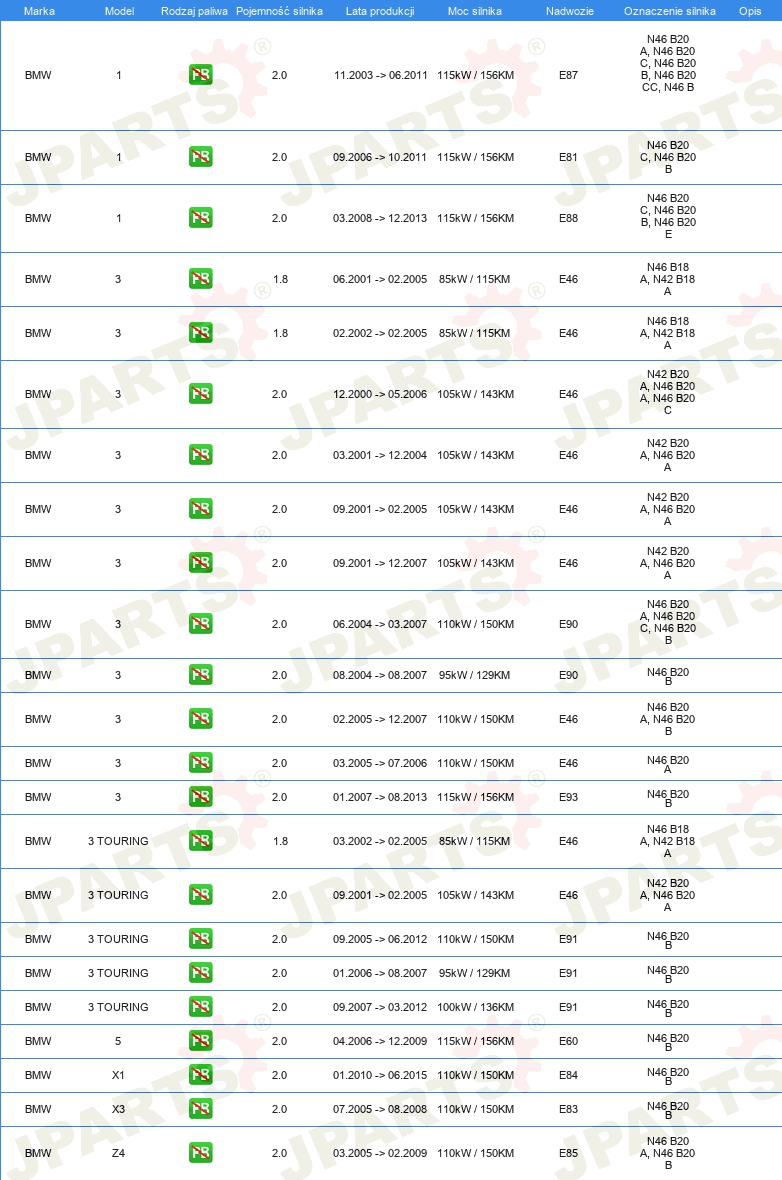Image resolution: width=782 pixels, height=1180 pixels.
Task: Click the Model column header
Action: click(119, 11)
